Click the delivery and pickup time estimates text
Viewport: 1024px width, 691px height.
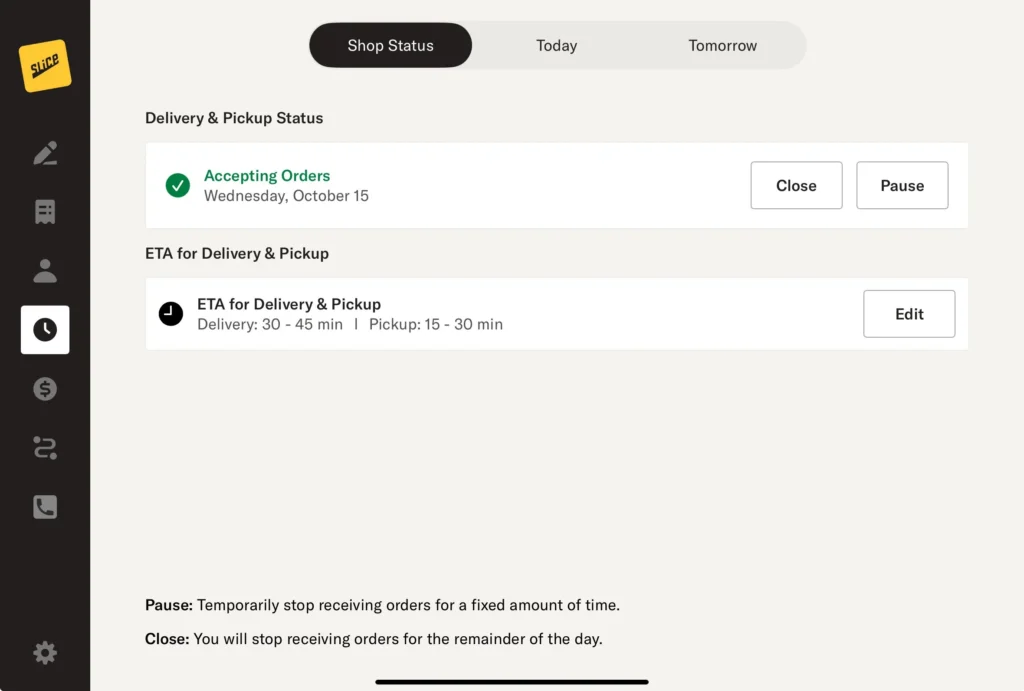click(x=350, y=325)
